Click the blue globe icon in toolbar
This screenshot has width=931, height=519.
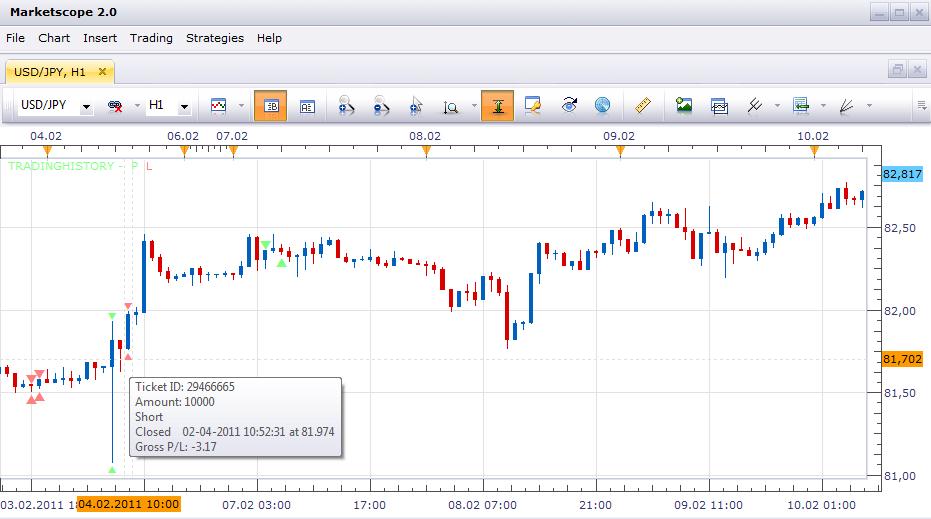click(x=602, y=106)
